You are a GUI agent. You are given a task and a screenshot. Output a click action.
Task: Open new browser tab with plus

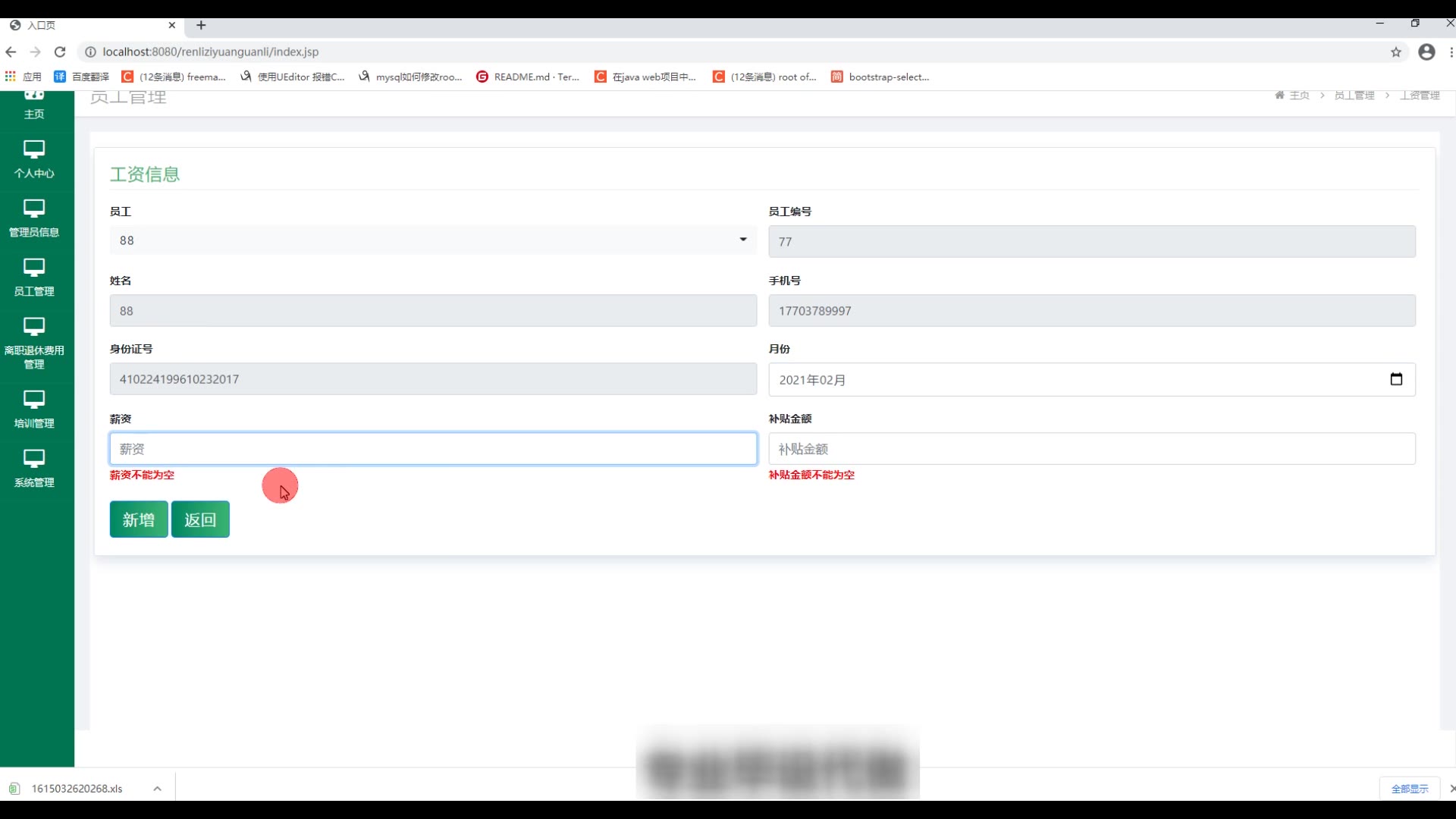[x=201, y=25]
